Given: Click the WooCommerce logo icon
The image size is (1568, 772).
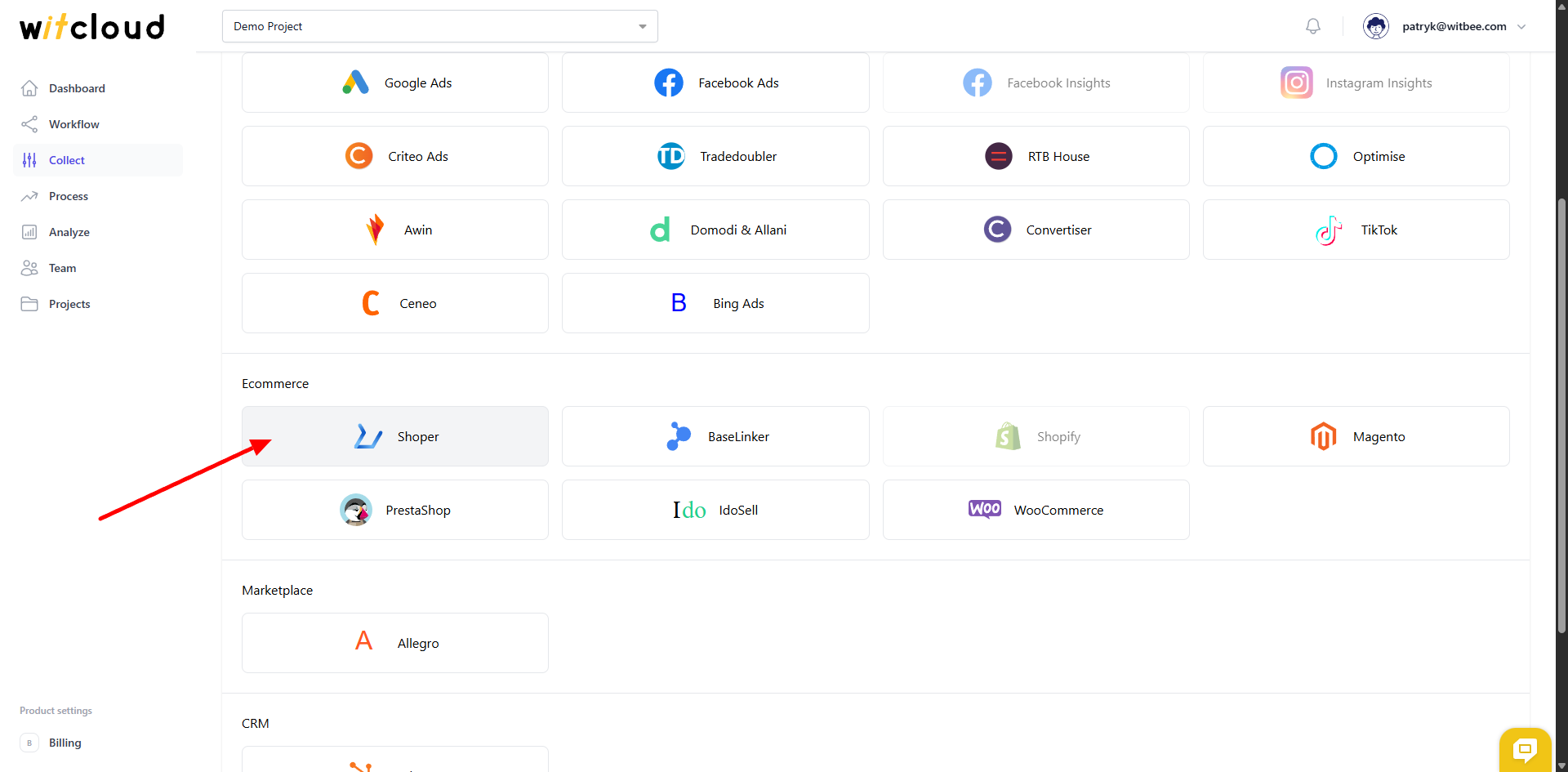Looking at the screenshot, I should [x=985, y=509].
